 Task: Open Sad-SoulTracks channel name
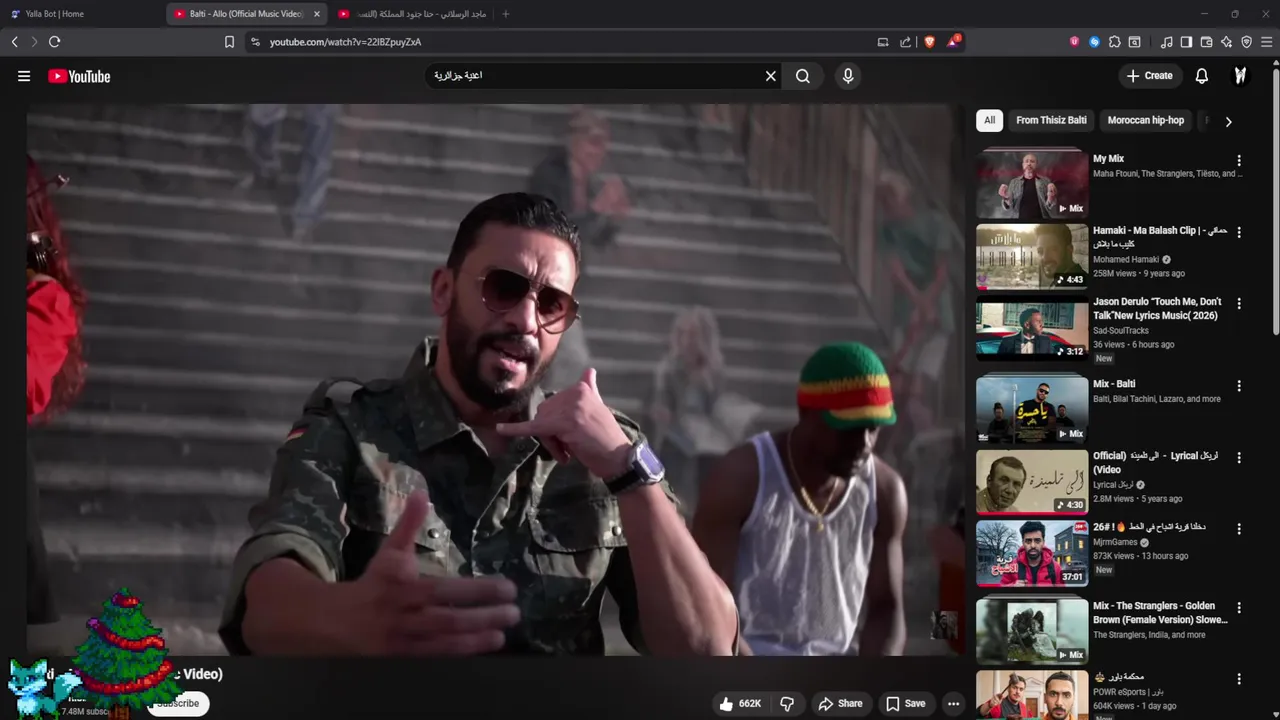pos(1121,330)
